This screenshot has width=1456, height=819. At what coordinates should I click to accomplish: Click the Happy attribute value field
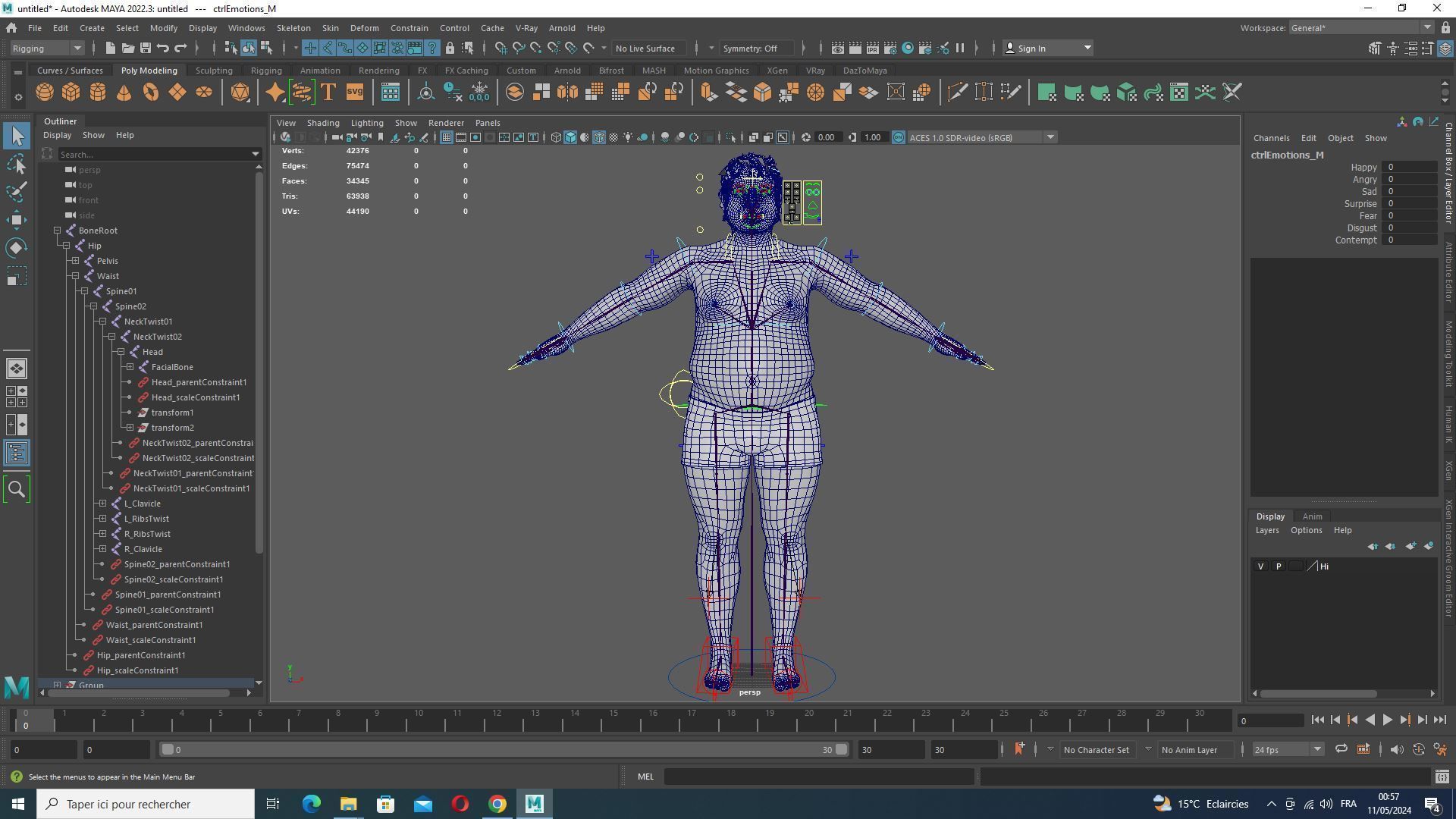[x=1410, y=168]
